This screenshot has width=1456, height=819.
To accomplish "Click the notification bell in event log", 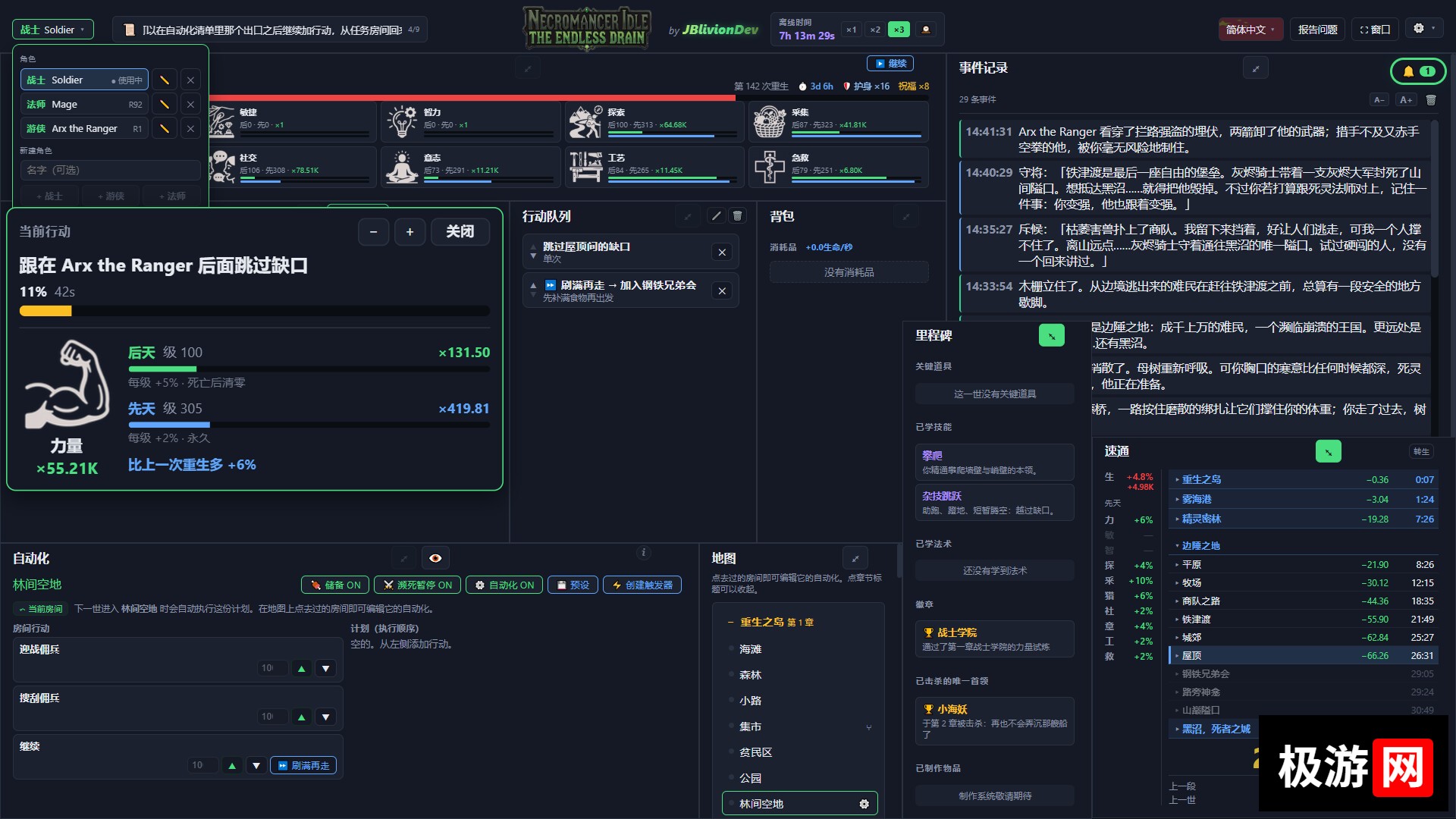I will pos(1417,71).
